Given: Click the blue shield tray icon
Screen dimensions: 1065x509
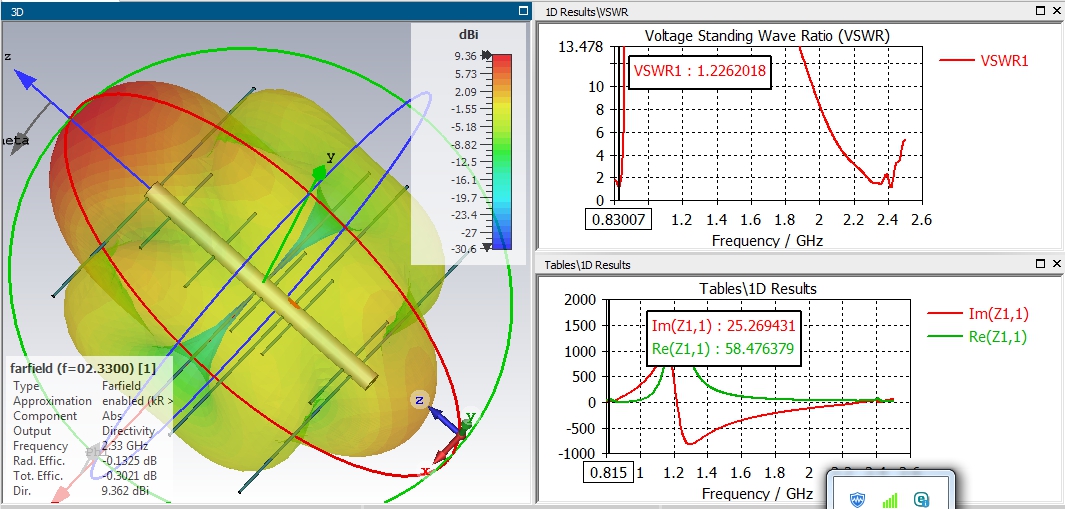Looking at the screenshot, I should coord(857,501).
